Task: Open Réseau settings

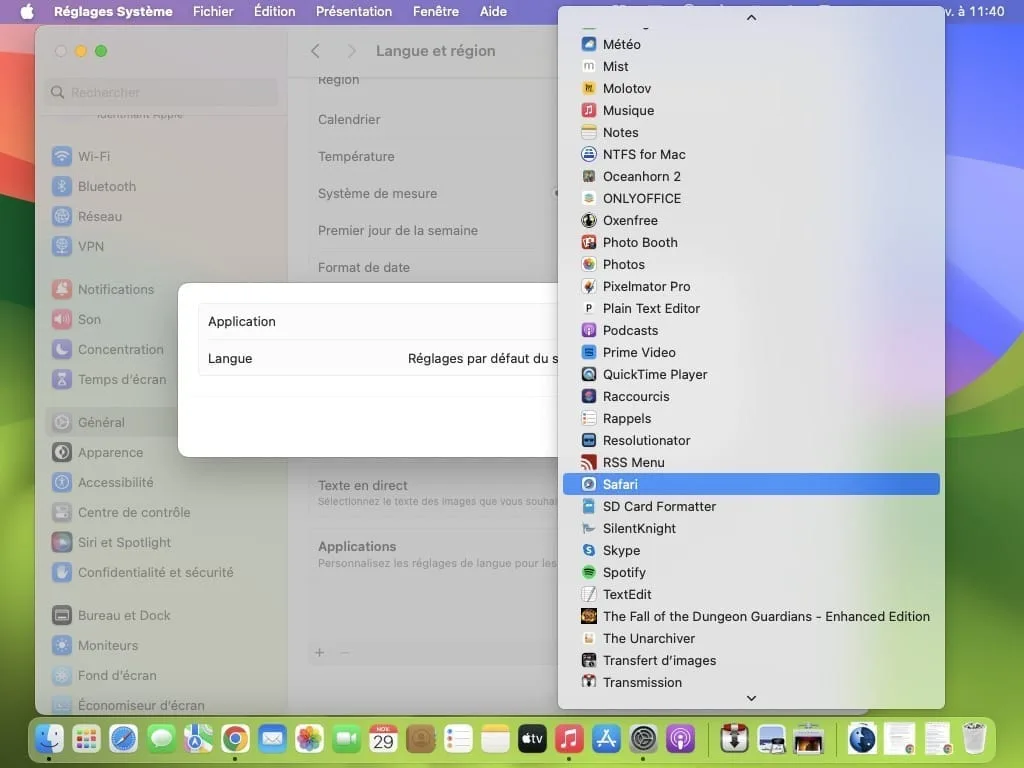Action: pos(97,216)
